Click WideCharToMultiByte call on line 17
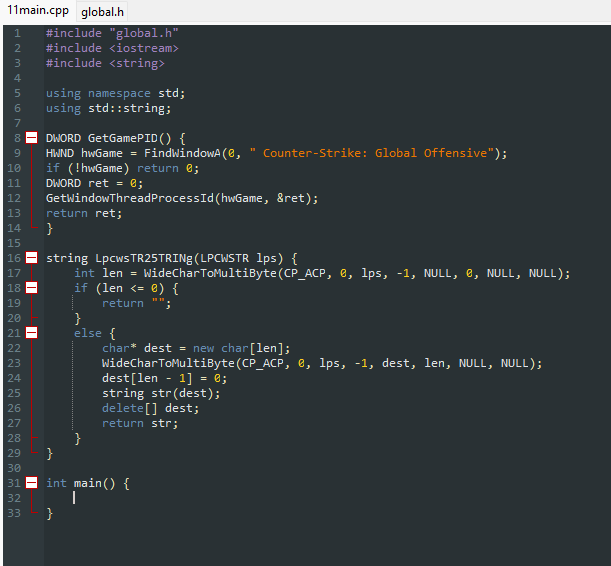 click(x=210, y=273)
